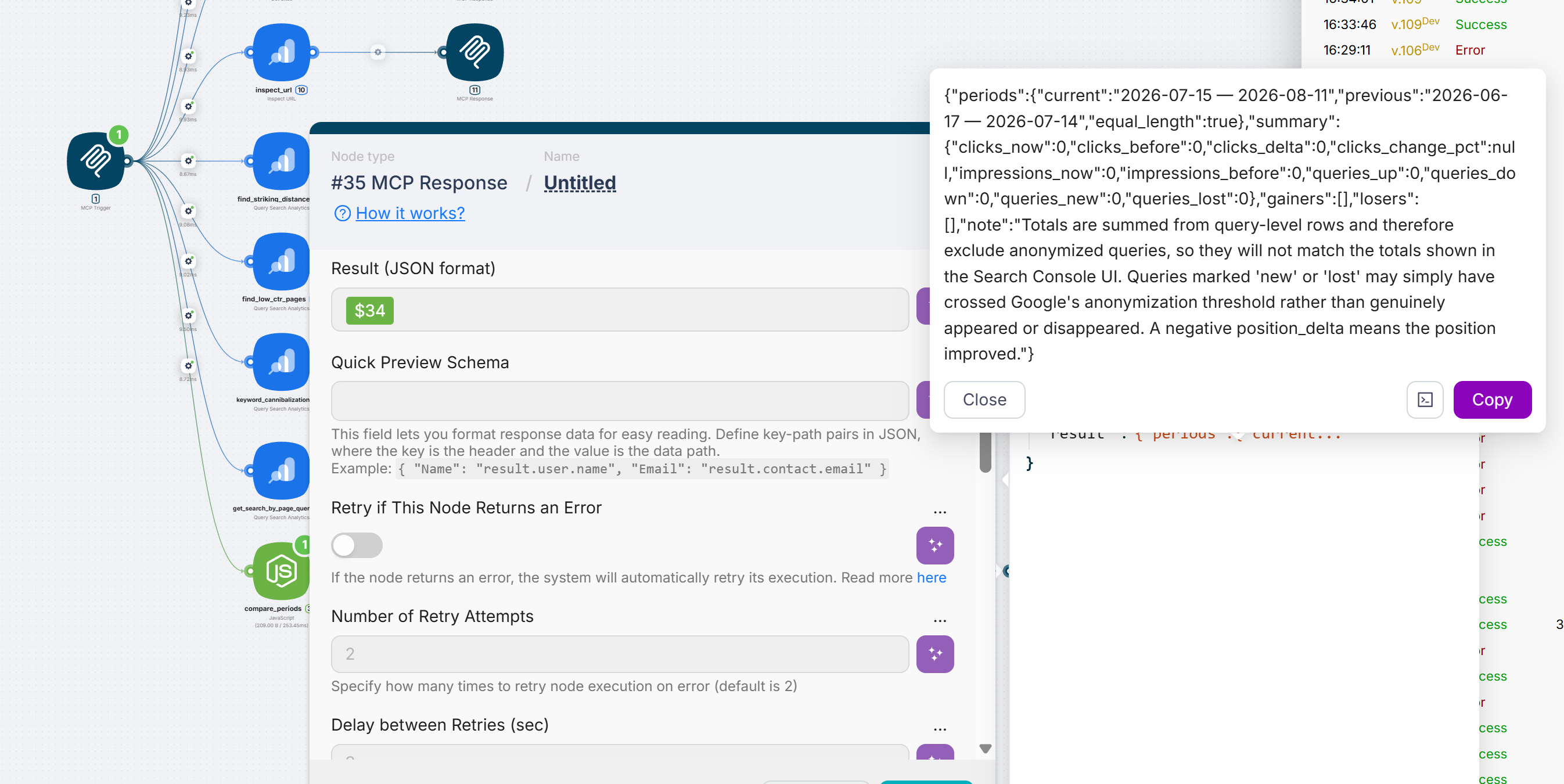
Task: Open the keyword_cannibalization node
Action: pos(281,361)
